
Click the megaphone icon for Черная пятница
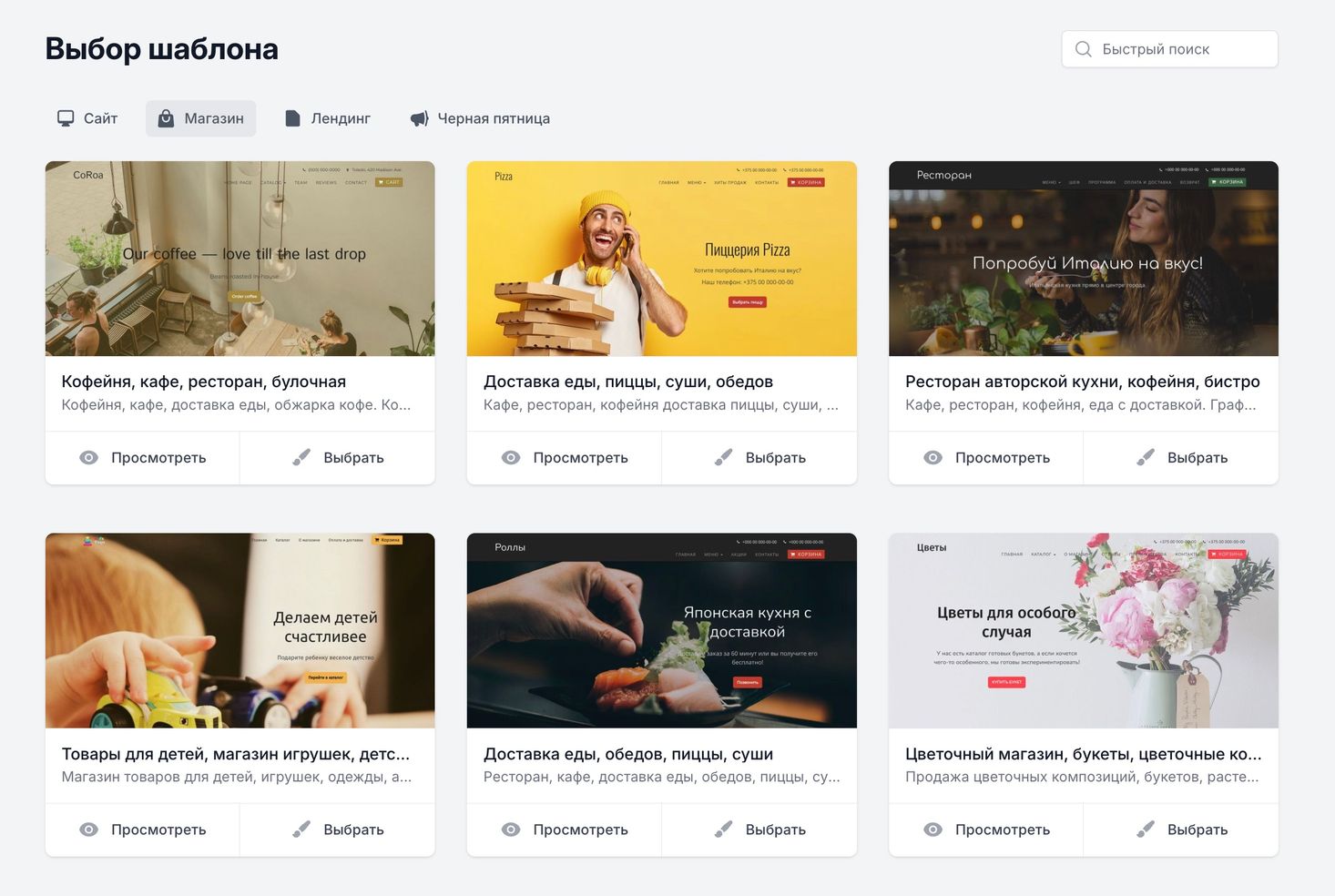pos(419,118)
